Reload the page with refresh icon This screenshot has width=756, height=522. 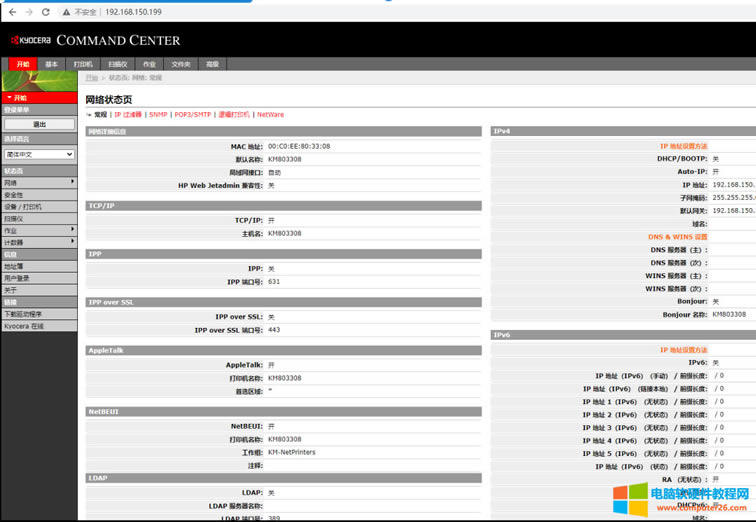46,12
